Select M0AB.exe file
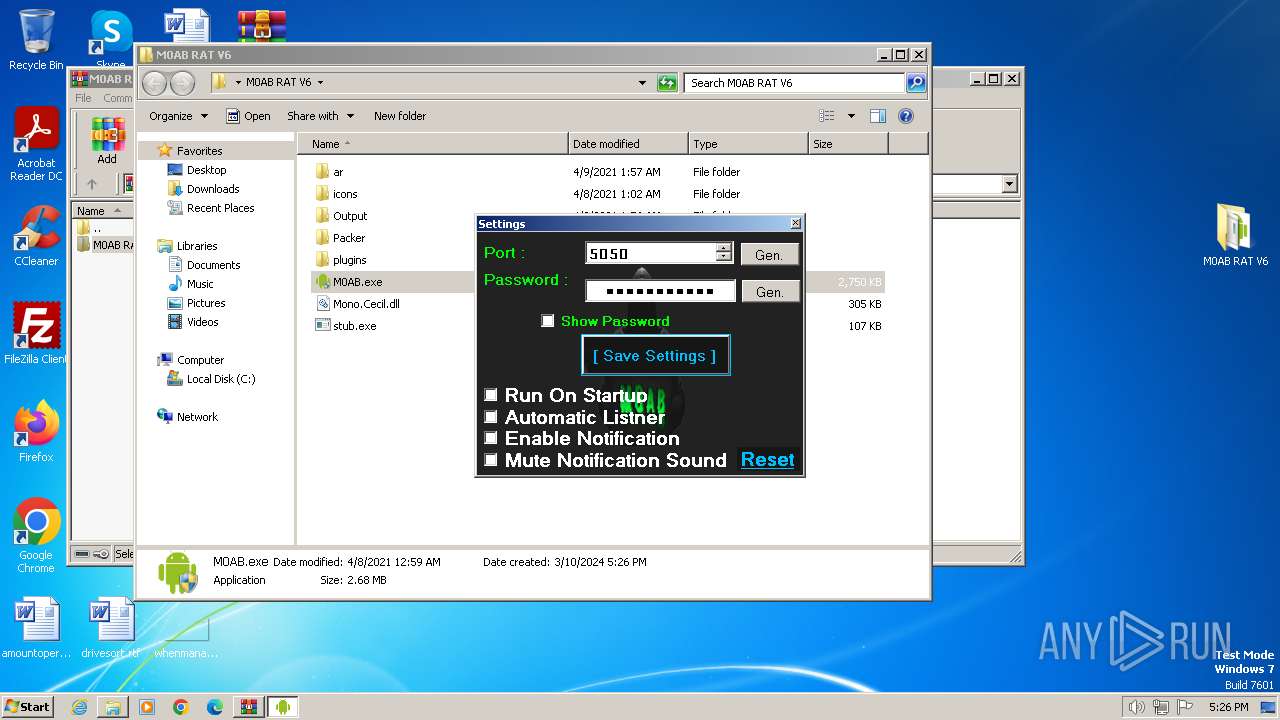This screenshot has width=1280, height=720. pos(357,282)
